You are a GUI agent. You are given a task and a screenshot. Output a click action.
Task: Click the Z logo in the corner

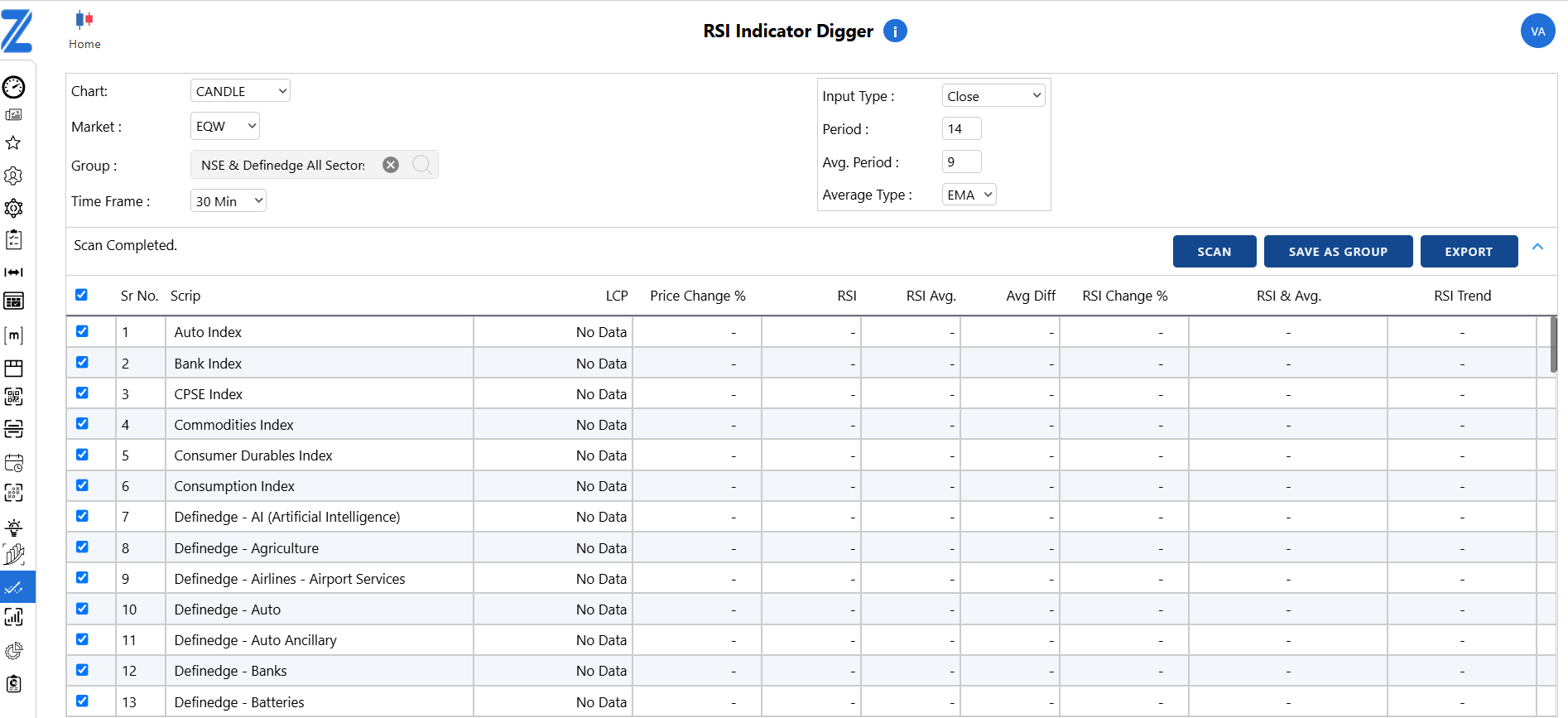[x=17, y=31]
